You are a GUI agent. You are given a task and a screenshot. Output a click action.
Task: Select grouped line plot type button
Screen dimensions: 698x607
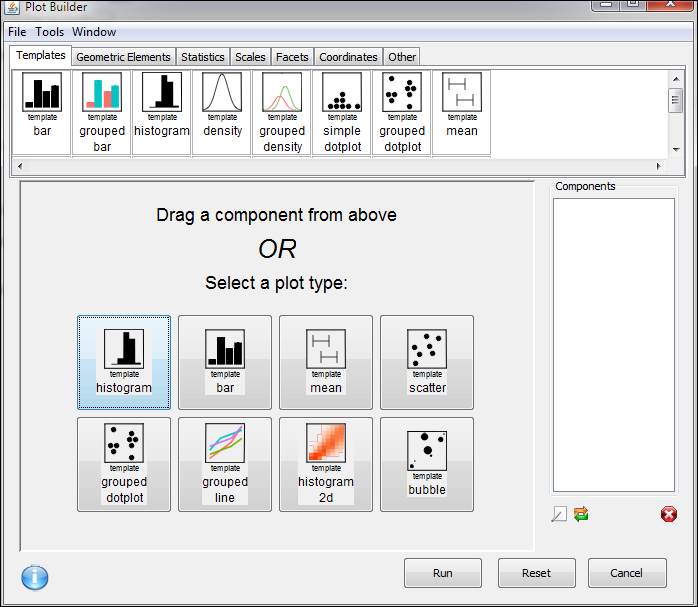[x=225, y=464]
